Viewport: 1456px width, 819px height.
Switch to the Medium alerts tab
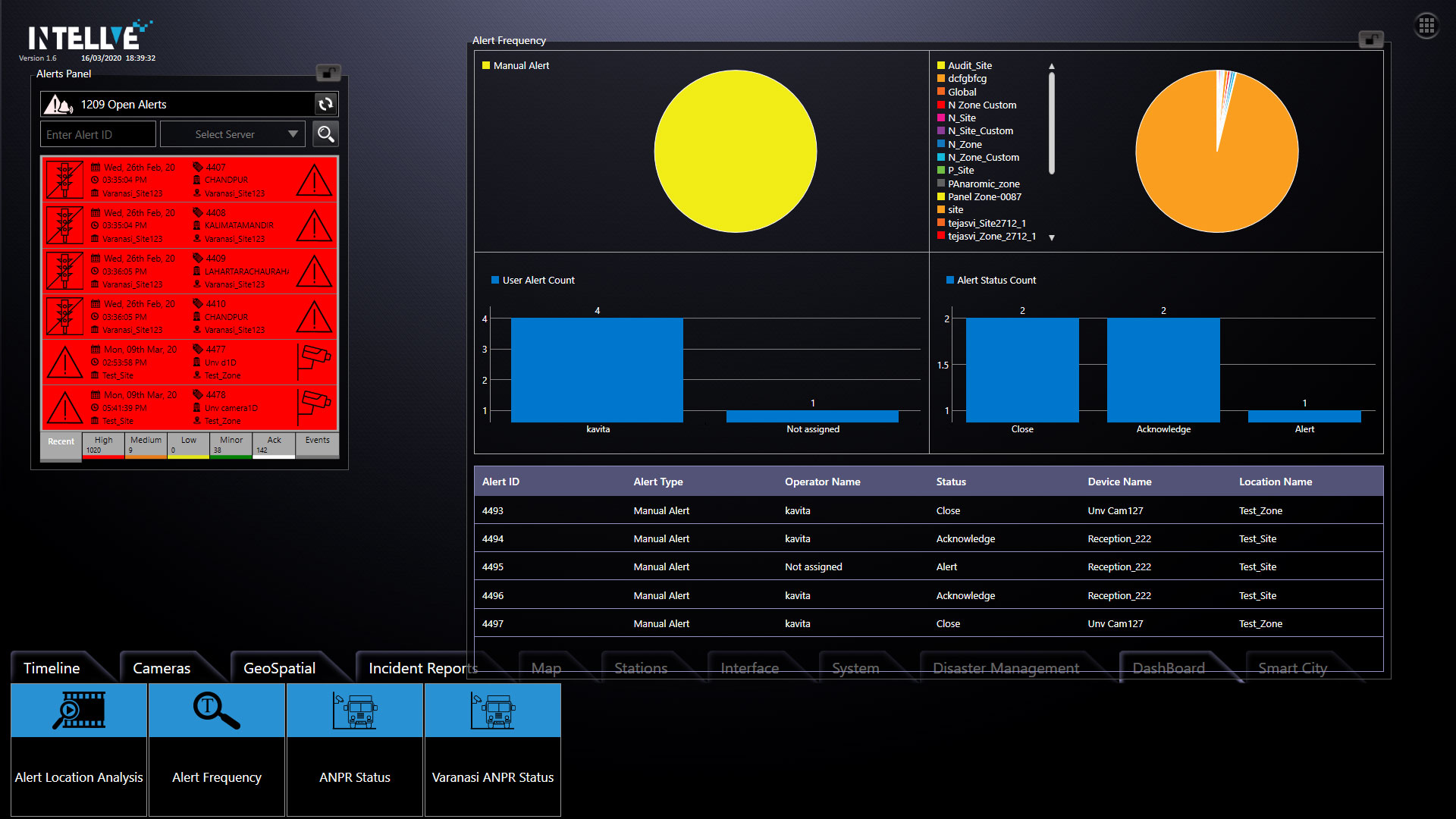coord(146,445)
